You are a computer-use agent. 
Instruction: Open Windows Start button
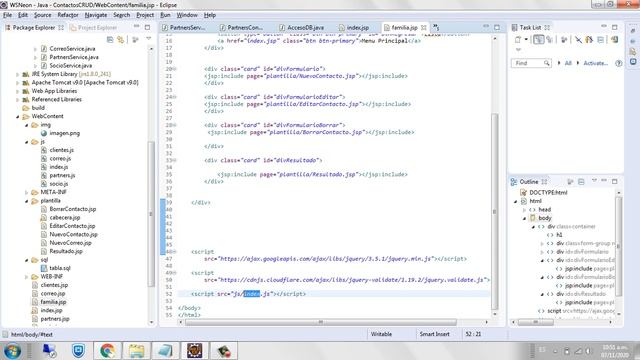pyautogui.click(x=12, y=351)
